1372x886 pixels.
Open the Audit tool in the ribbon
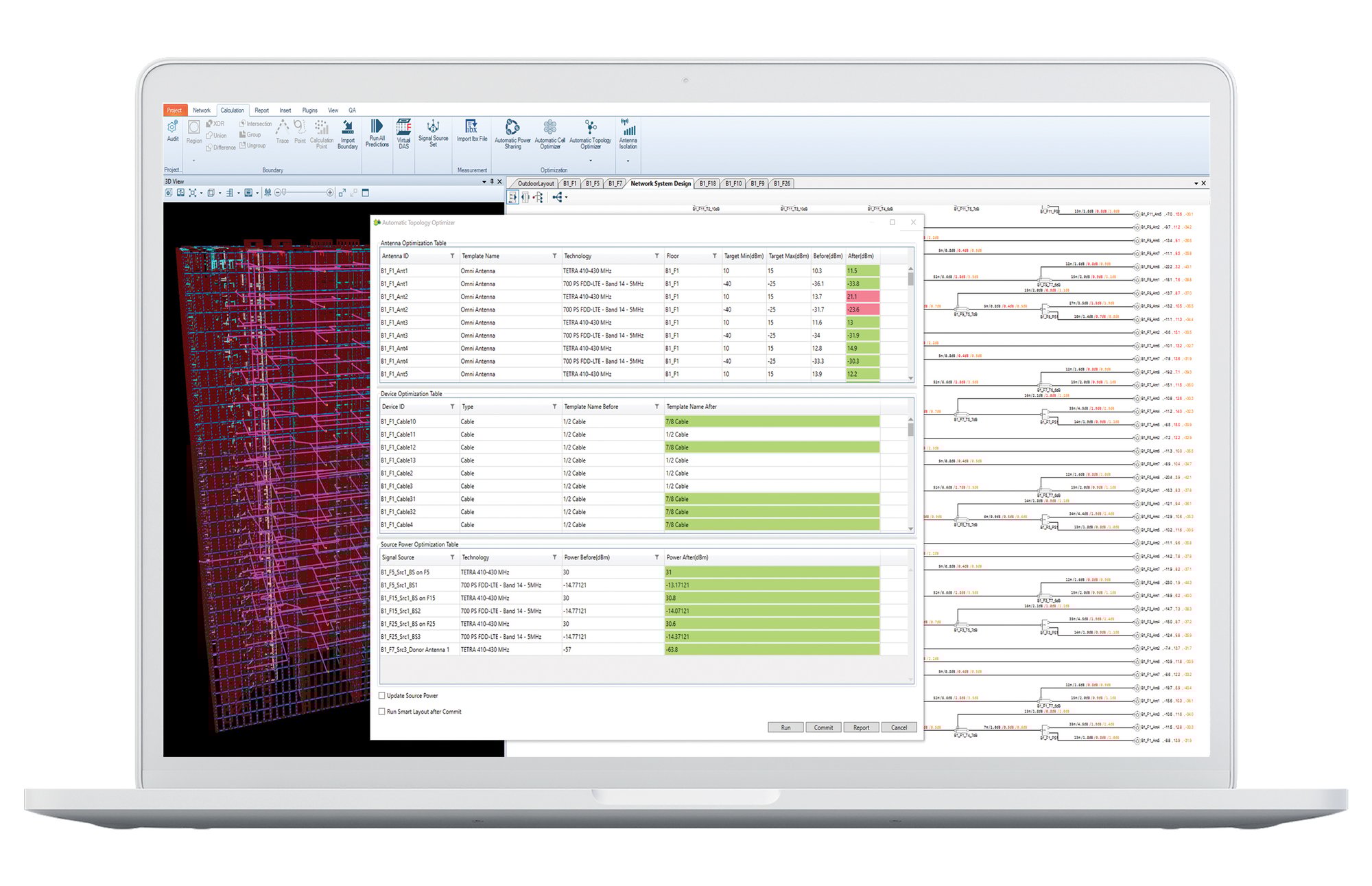click(x=172, y=130)
